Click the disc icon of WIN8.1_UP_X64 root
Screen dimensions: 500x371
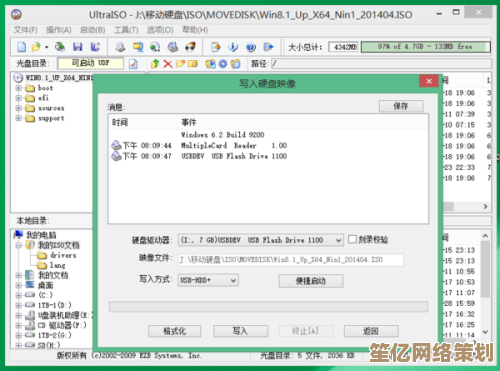tap(18, 78)
